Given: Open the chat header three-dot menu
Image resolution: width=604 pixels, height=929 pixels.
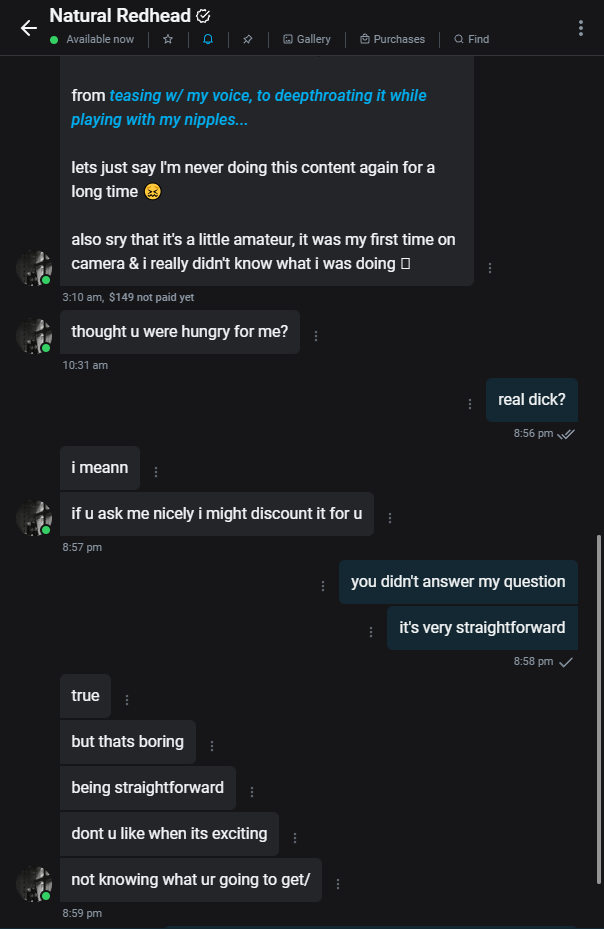Looking at the screenshot, I should [580, 28].
